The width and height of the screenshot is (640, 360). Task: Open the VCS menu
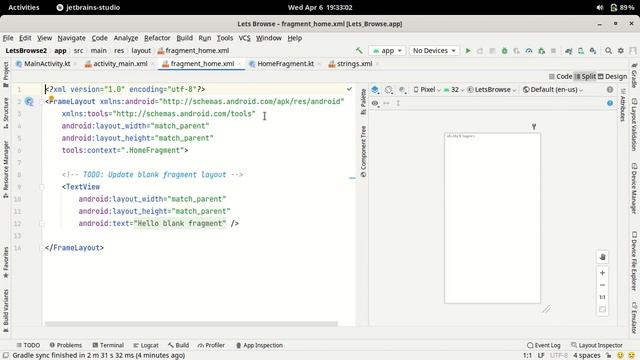click(244, 38)
